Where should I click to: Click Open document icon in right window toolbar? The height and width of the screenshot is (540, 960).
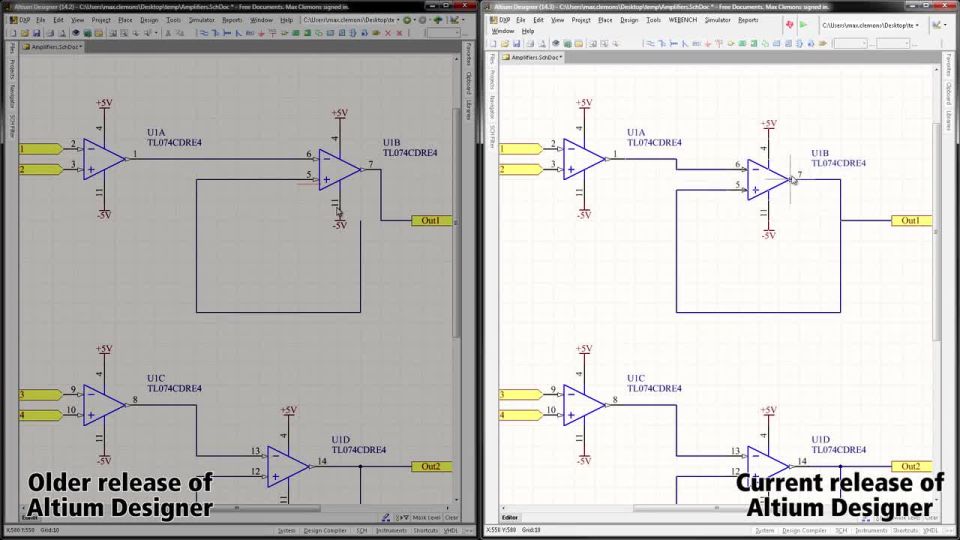coord(504,43)
